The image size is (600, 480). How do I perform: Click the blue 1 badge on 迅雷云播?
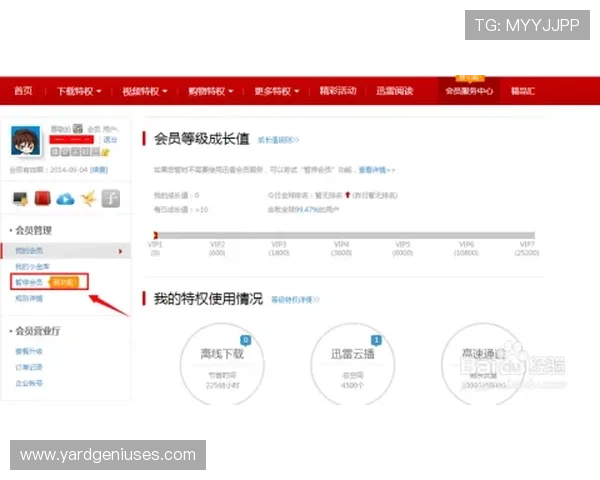377,340
